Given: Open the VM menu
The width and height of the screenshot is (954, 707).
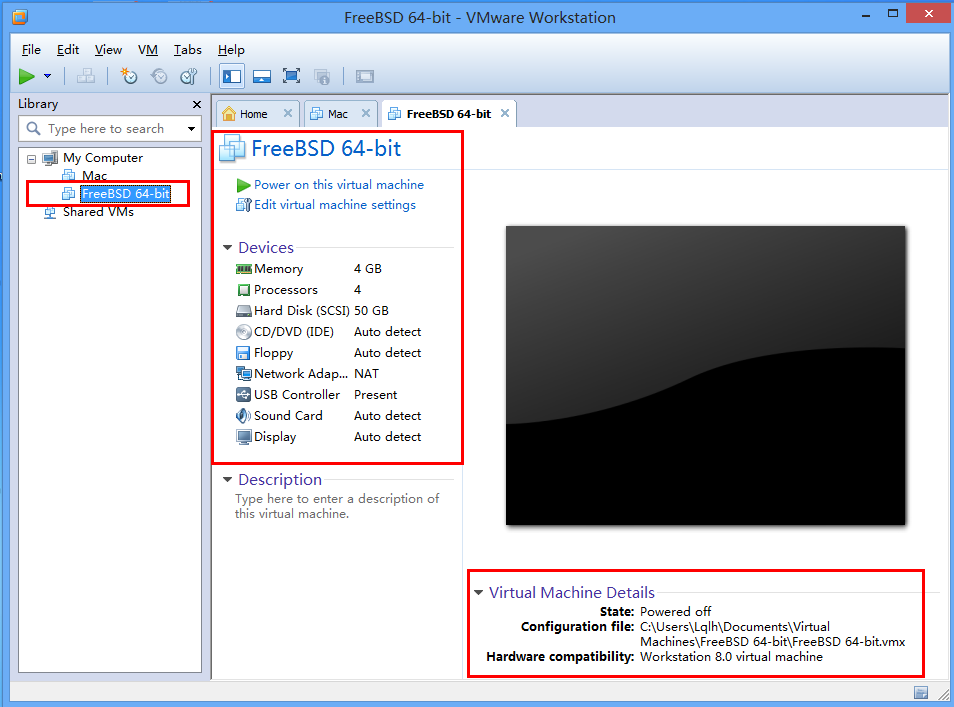Looking at the screenshot, I should [x=148, y=50].
